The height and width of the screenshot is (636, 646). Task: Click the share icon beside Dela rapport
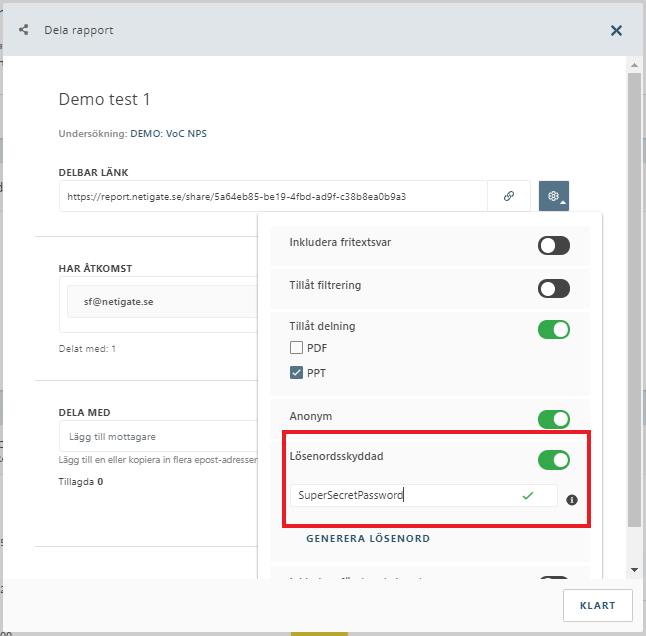23,30
